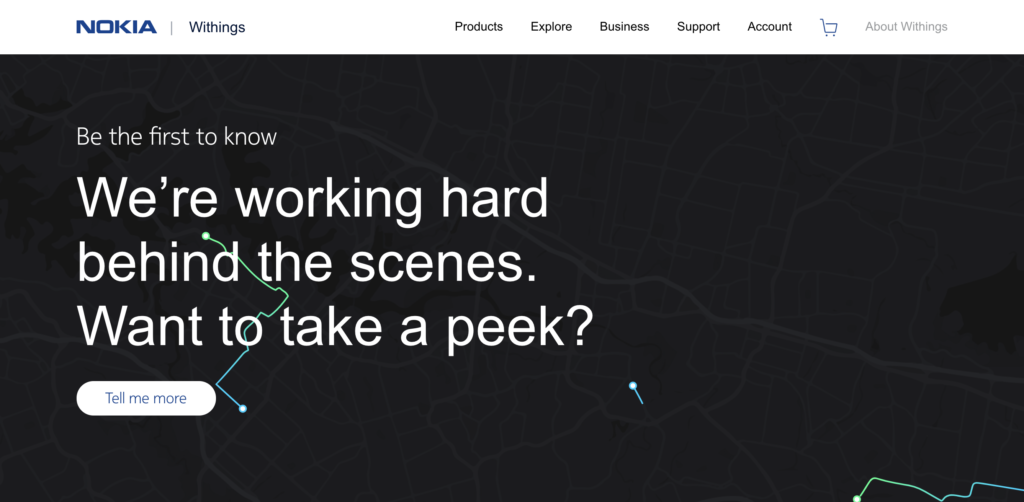Screen dimensions: 1024x502
Task: Open the Explore menu
Action: (551, 27)
